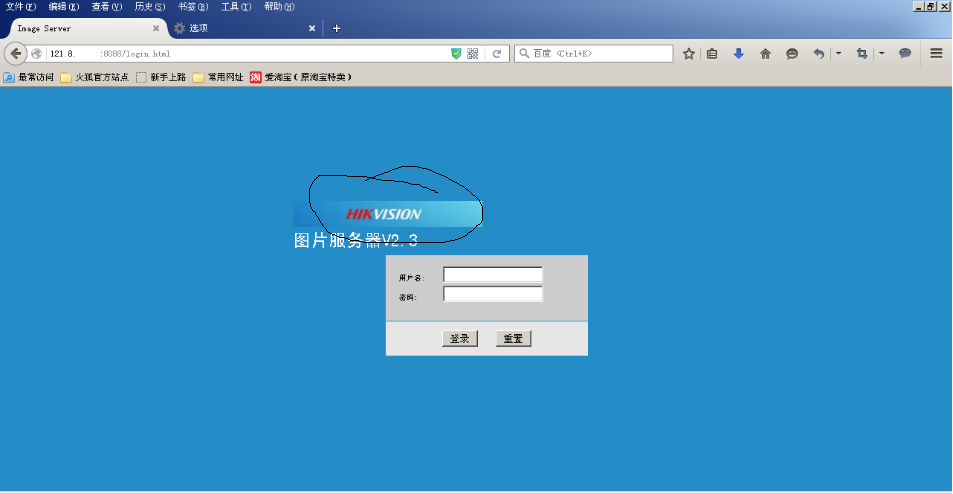Open a new tab with the plus button
The height and width of the screenshot is (494, 953).
[x=336, y=28]
